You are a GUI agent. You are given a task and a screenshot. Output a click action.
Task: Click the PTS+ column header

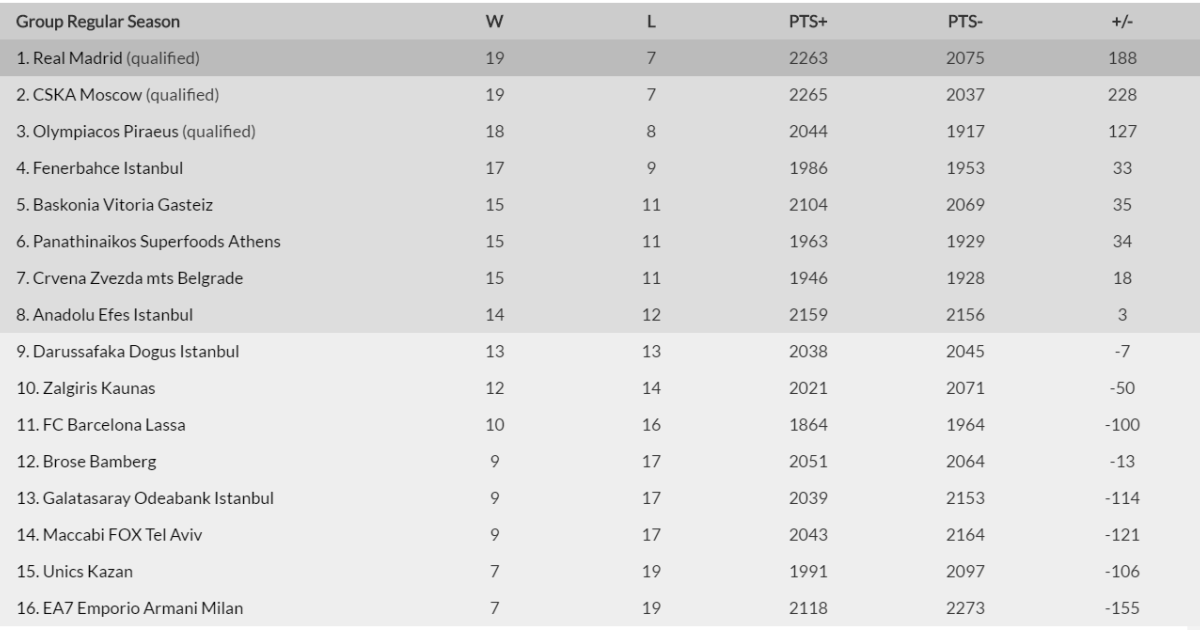click(x=807, y=21)
